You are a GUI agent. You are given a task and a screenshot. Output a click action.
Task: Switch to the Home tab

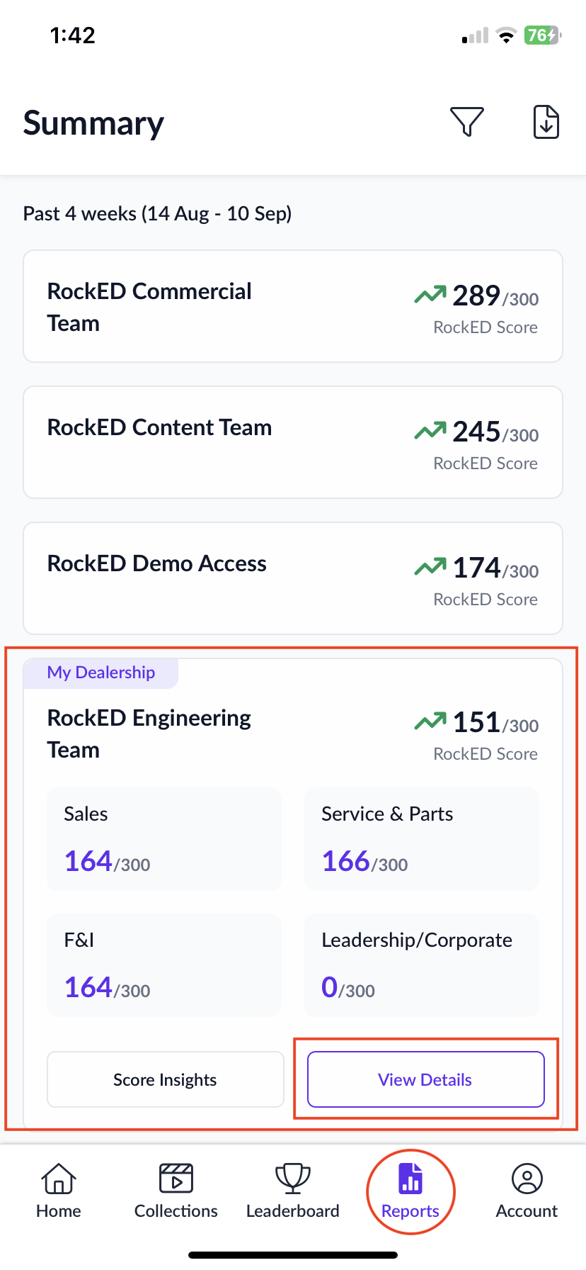pos(58,1190)
